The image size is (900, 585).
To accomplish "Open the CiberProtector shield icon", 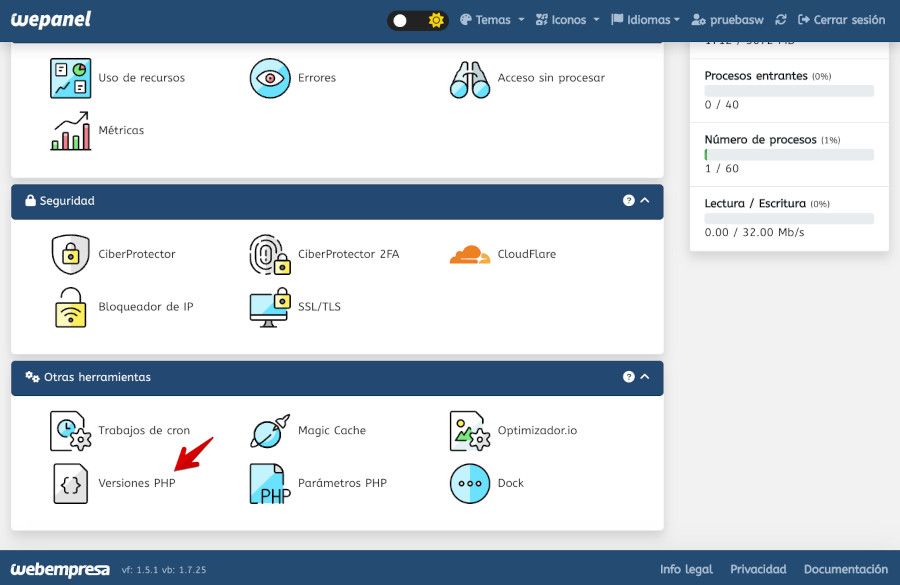I will (x=70, y=254).
